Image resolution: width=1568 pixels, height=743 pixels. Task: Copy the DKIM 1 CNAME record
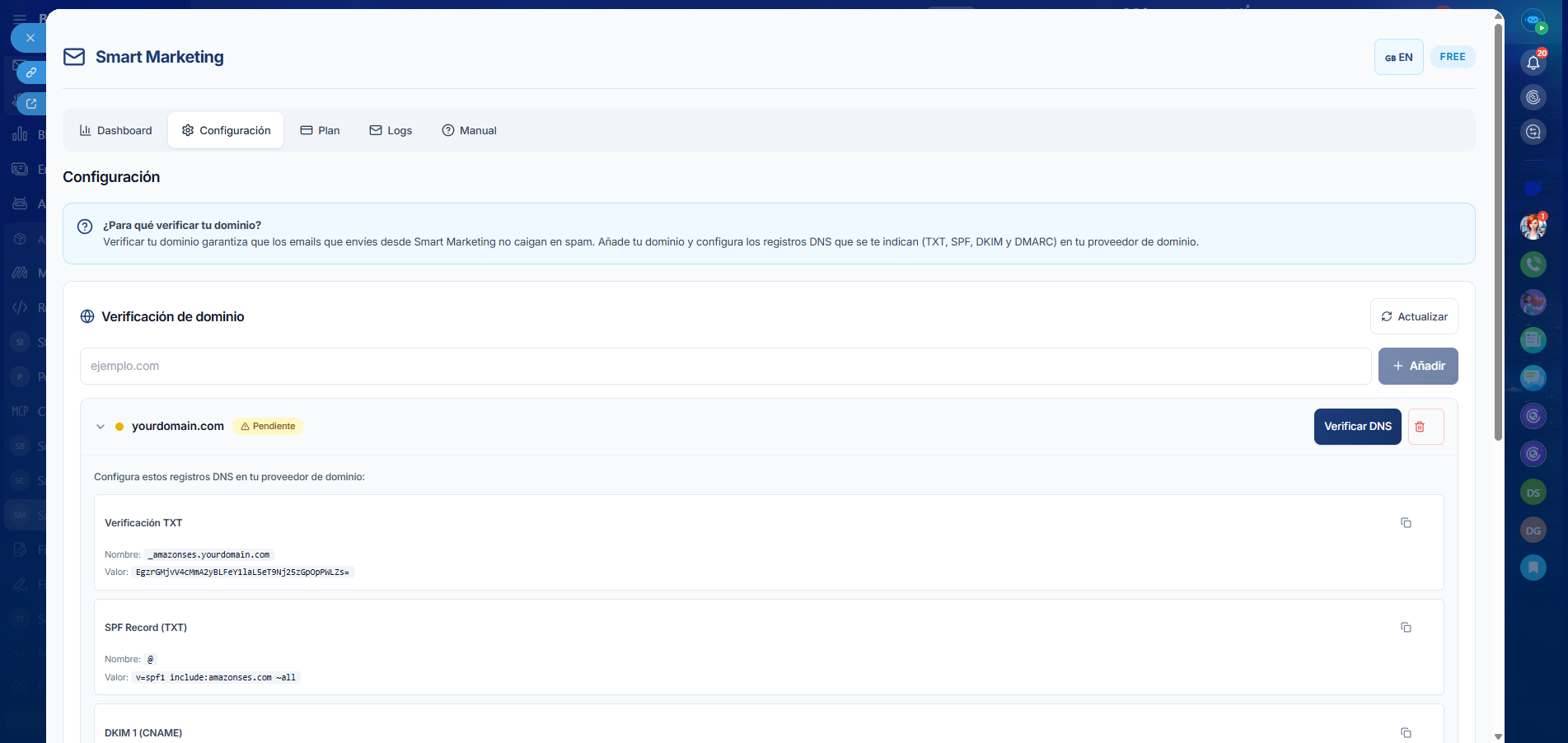(1406, 732)
